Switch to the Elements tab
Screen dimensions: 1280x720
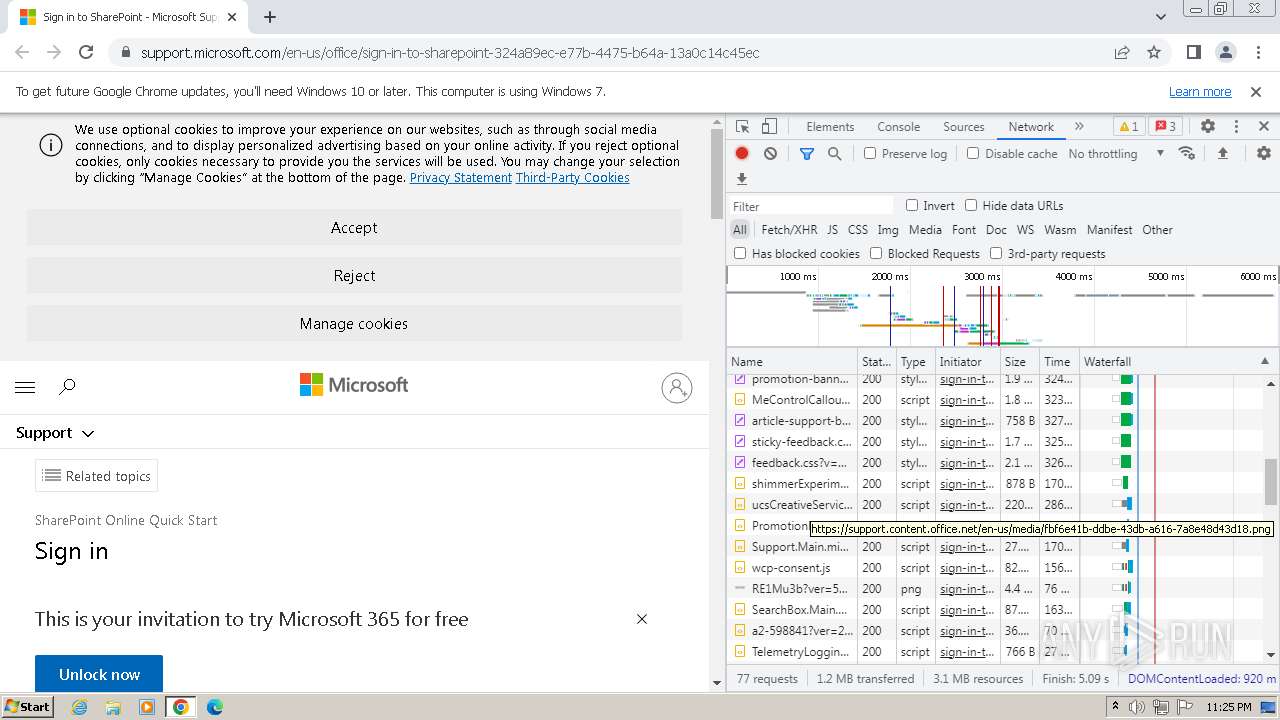830,127
